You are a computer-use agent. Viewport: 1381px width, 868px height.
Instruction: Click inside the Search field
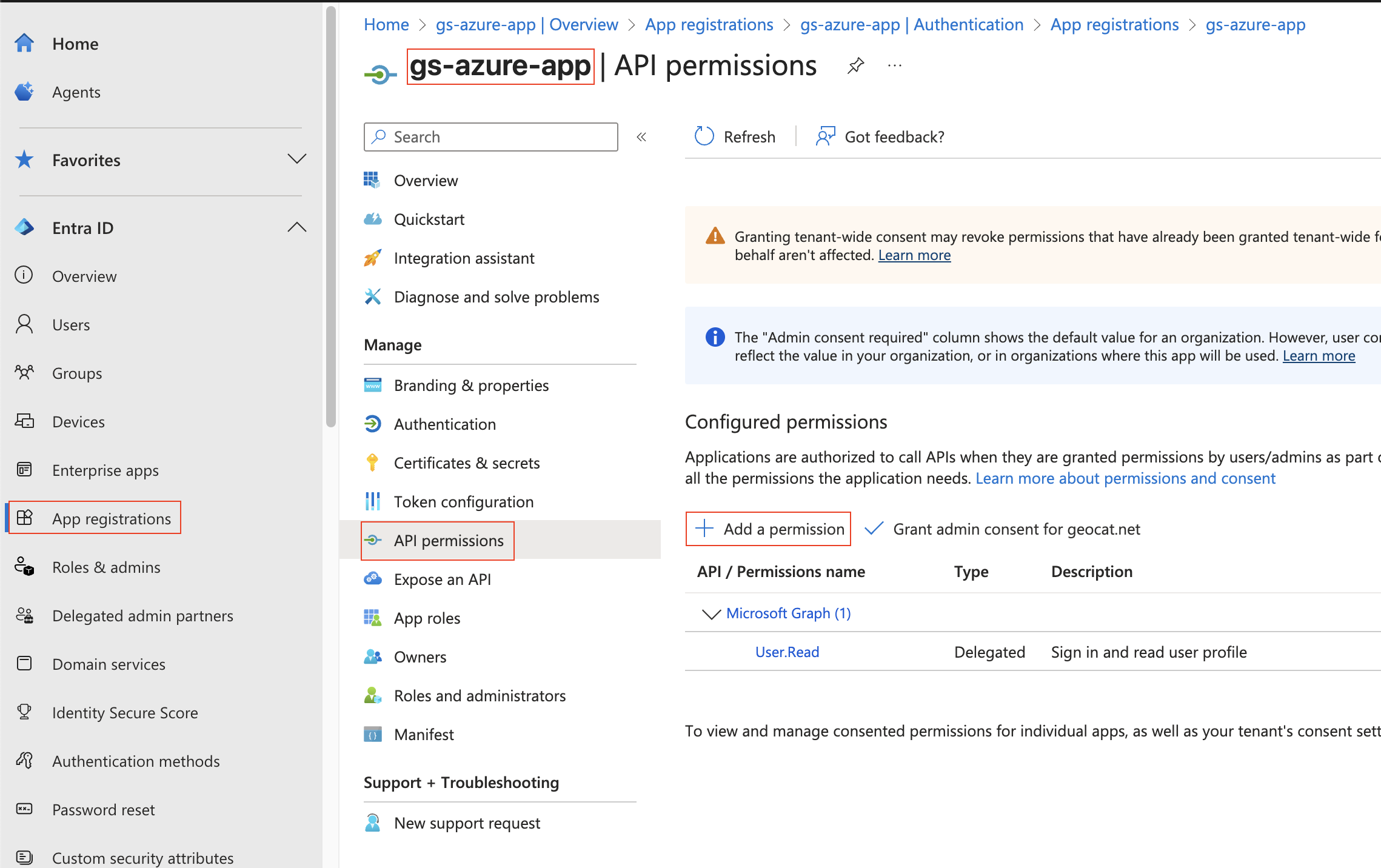[x=491, y=136]
